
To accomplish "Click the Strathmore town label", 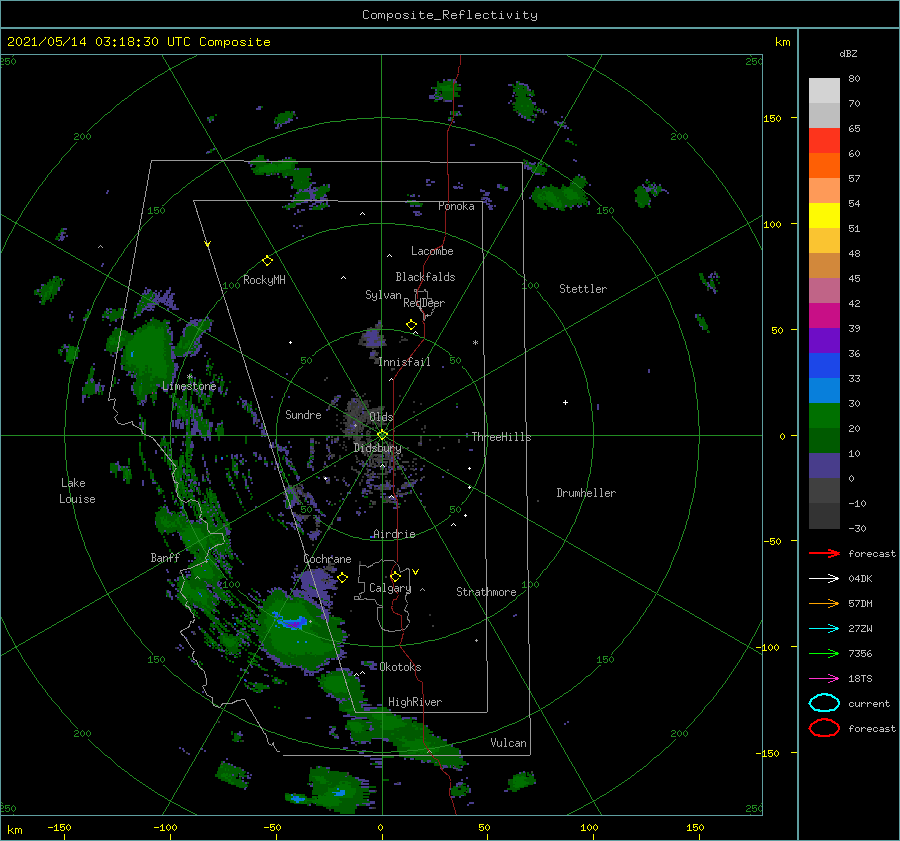I will [486, 592].
